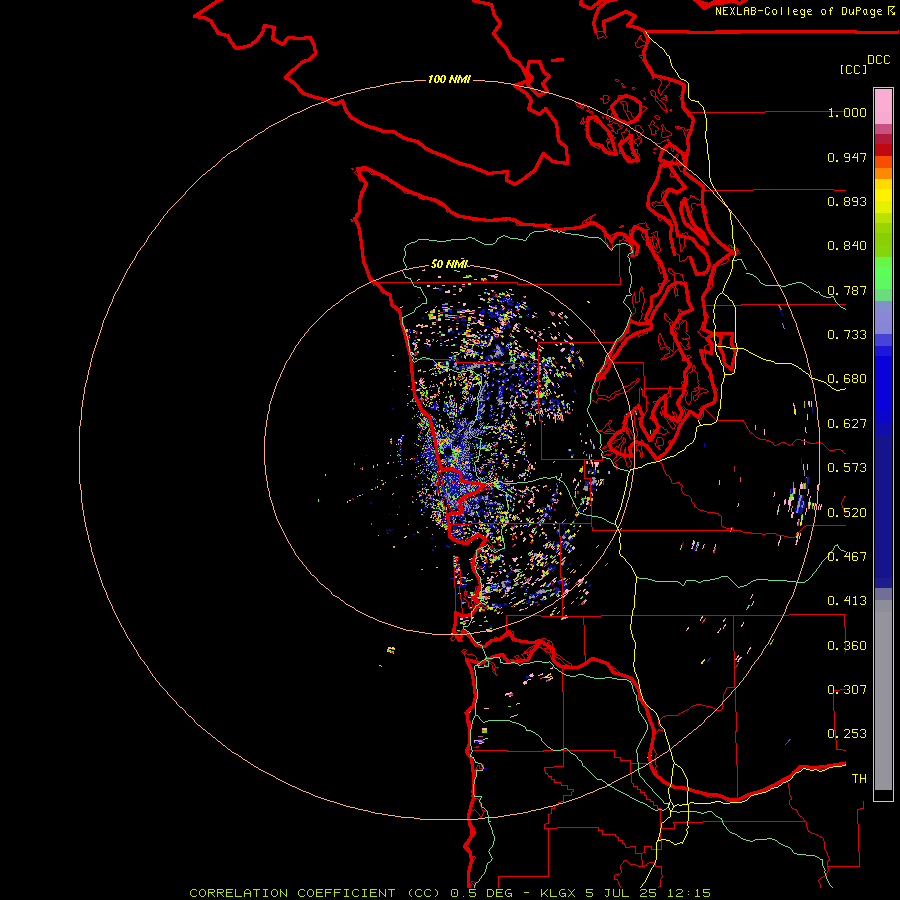Click the 0.787 color scale value
Image resolution: width=900 pixels, height=900 pixels.
pyautogui.click(x=847, y=290)
